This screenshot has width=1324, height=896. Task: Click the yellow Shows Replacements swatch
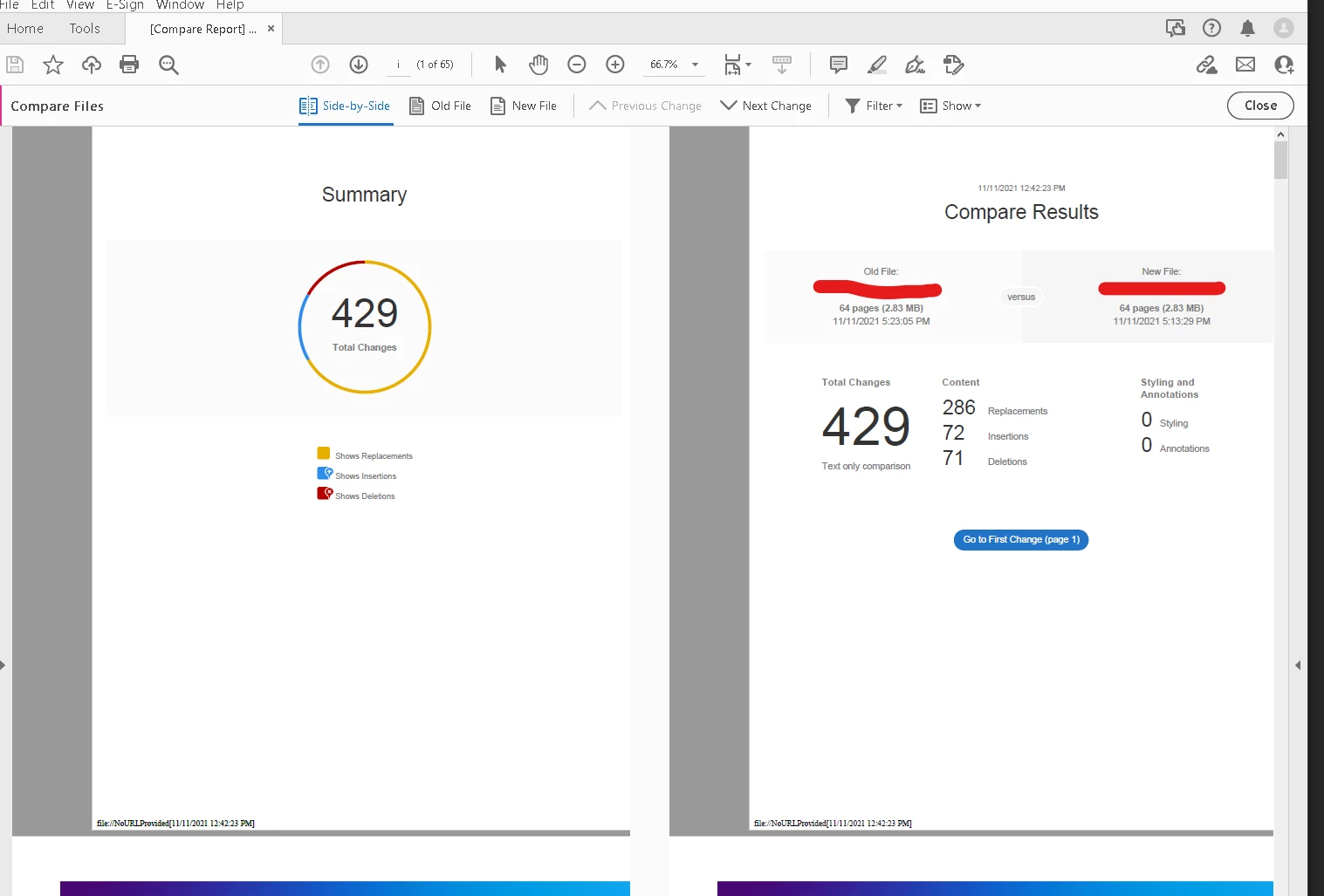point(324,454)
